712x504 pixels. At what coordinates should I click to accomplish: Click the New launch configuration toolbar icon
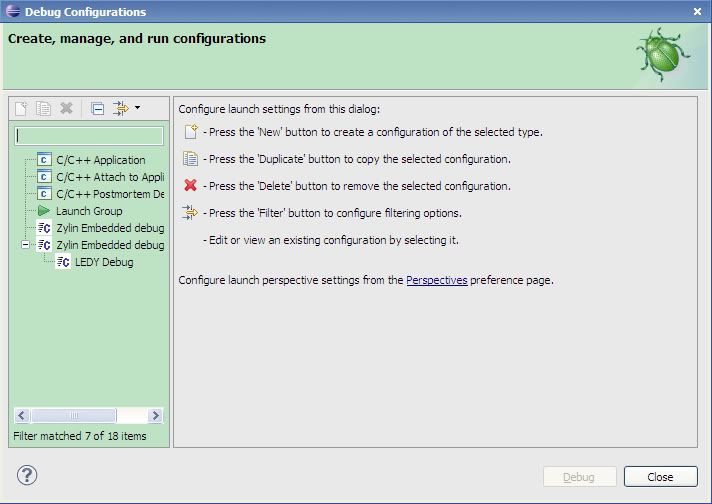(x=21, y=109)
